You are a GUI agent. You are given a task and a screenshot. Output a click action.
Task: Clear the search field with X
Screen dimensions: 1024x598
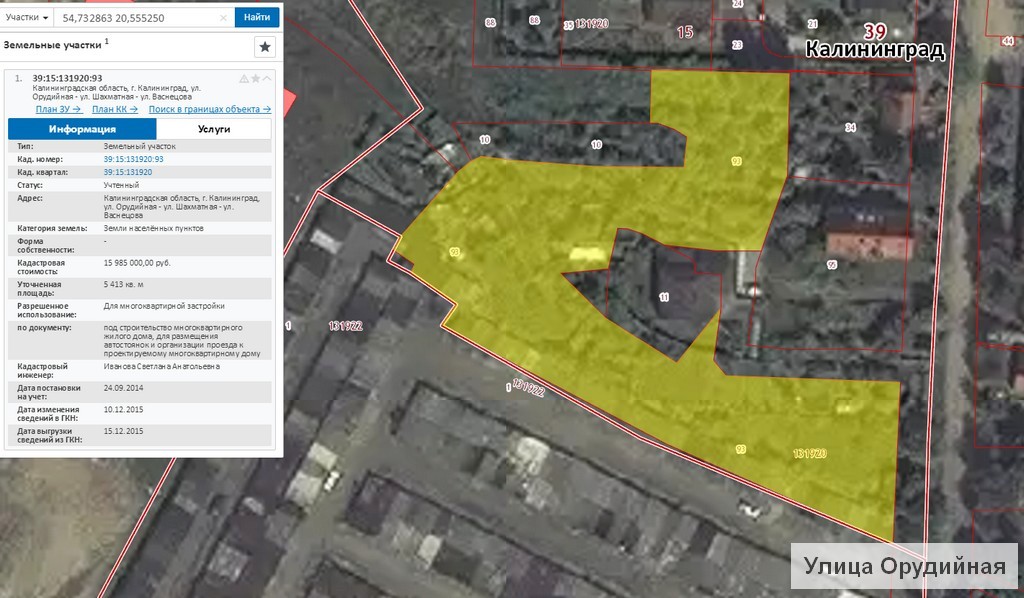223,18
